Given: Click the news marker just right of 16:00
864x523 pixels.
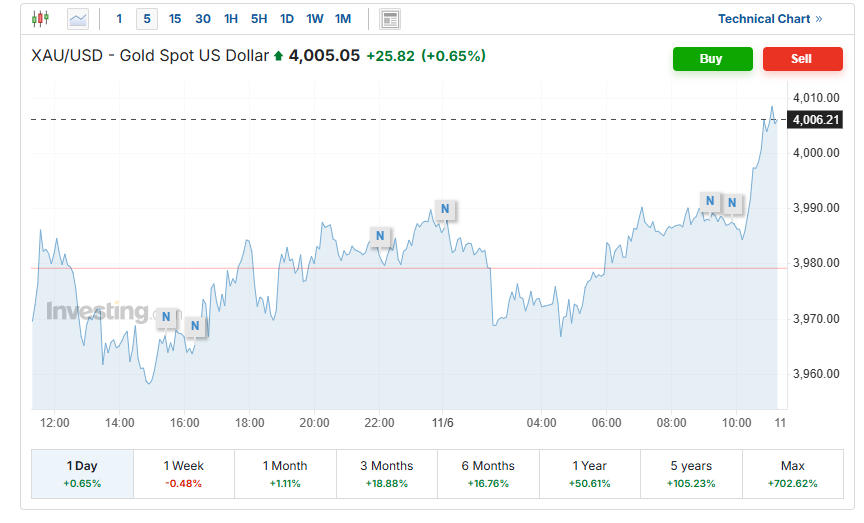Looking at the screenshot, I should [195, 326].
